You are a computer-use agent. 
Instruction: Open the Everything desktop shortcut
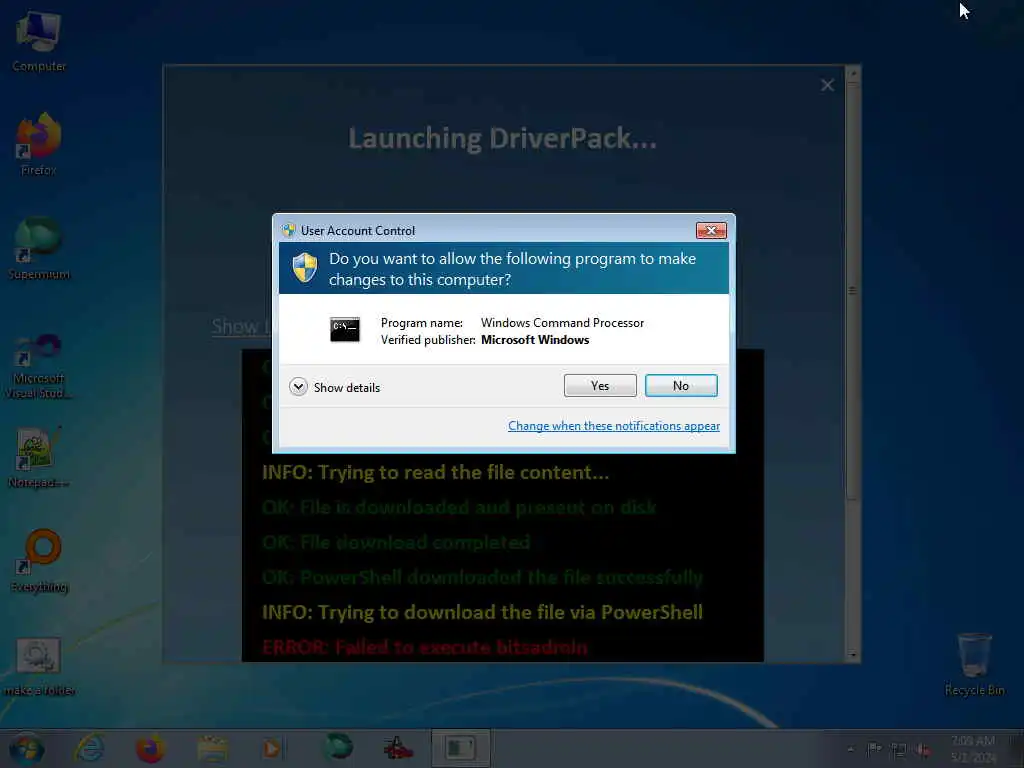(x=39, y=562)
